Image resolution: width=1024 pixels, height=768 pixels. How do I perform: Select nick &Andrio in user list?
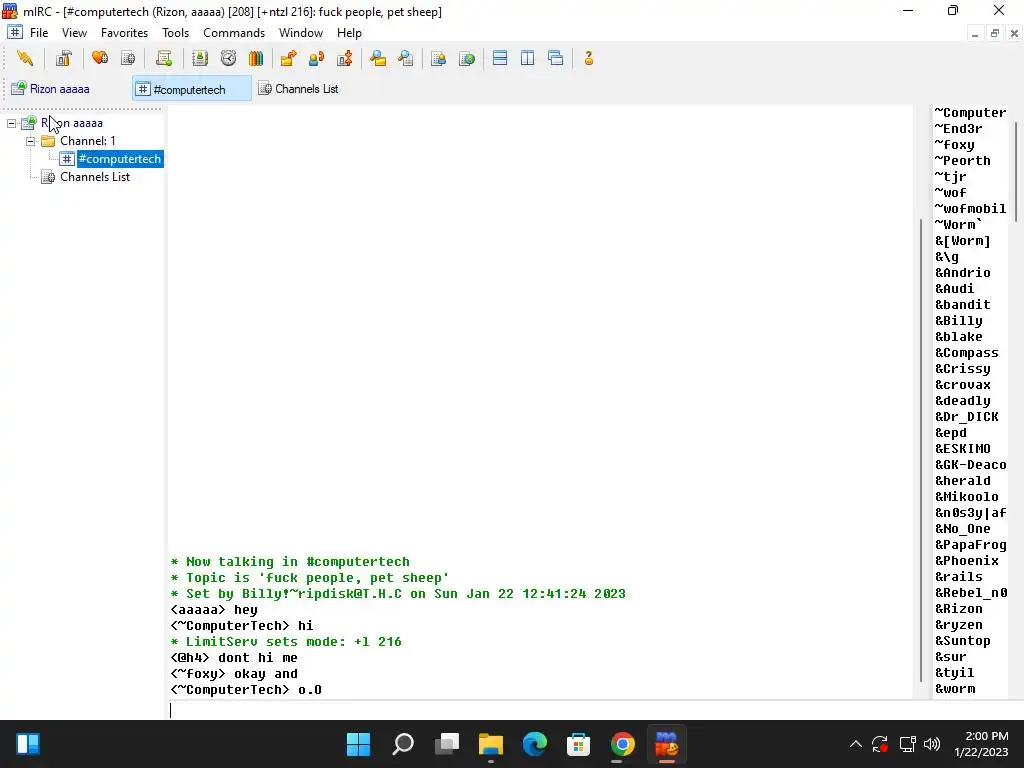coord(963,273)
